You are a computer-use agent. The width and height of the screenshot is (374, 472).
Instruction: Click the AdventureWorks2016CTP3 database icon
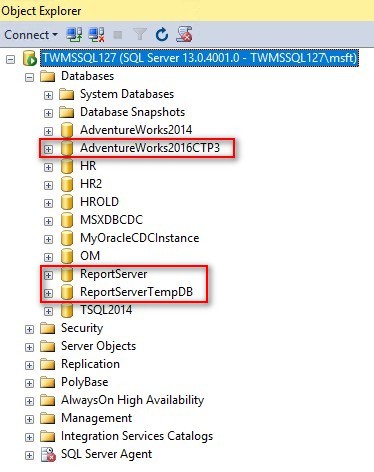(x=67, y=148)
